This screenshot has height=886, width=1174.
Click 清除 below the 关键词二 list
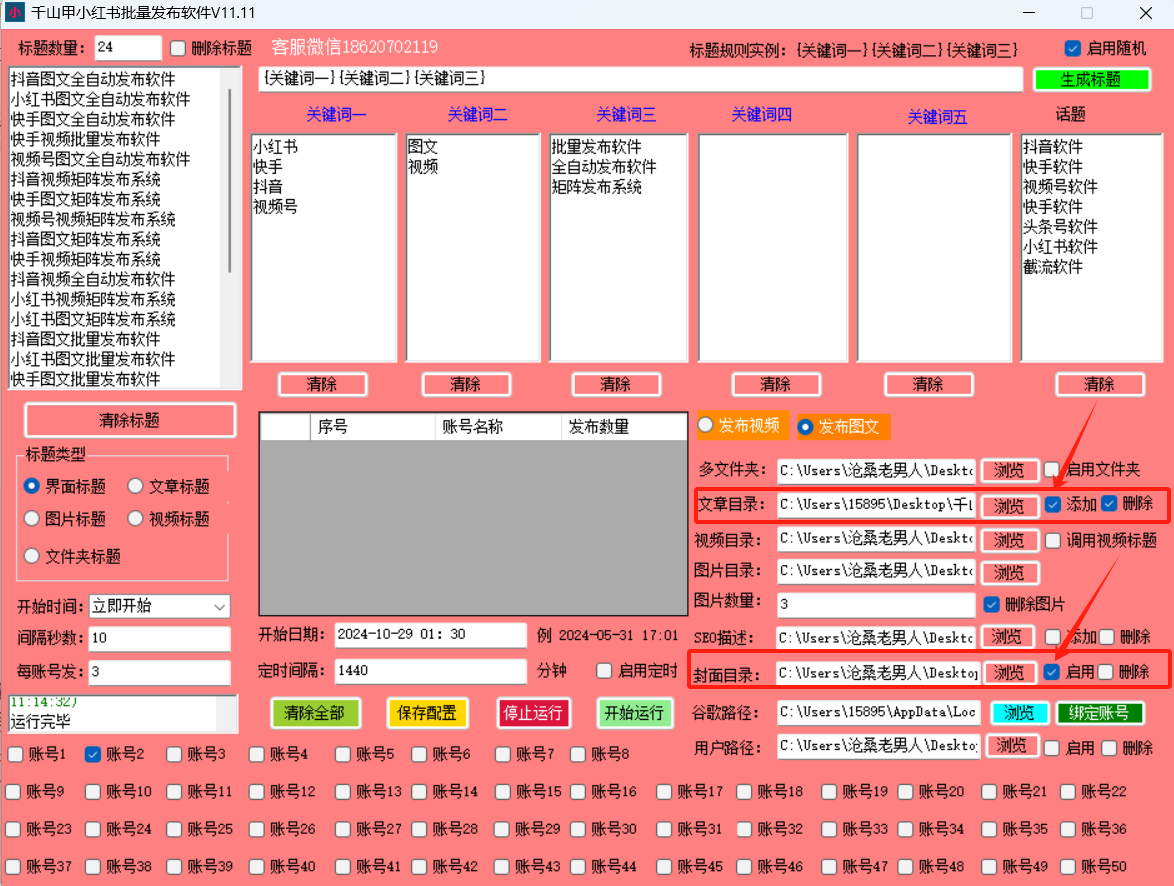pyautogui.click(x=466, y=384)
